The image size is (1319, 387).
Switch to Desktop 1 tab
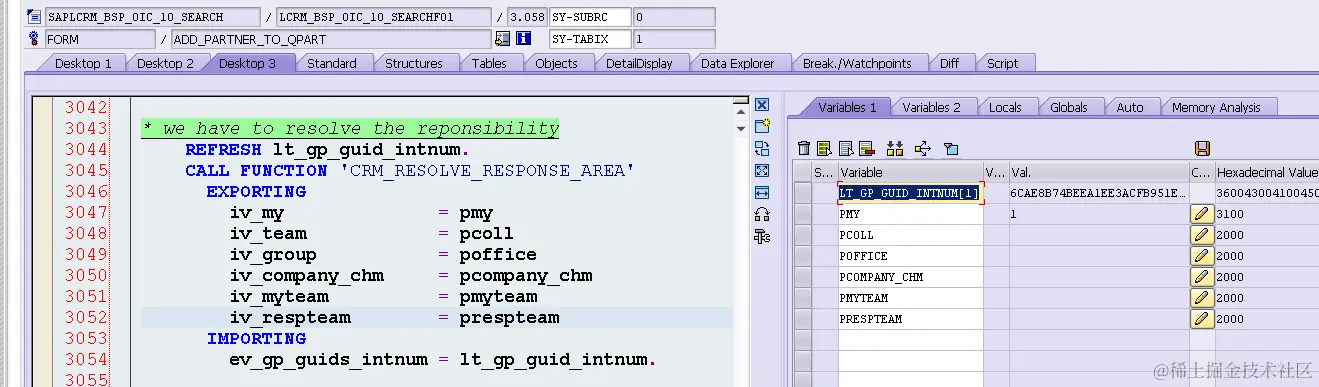[x=82, y=63]
